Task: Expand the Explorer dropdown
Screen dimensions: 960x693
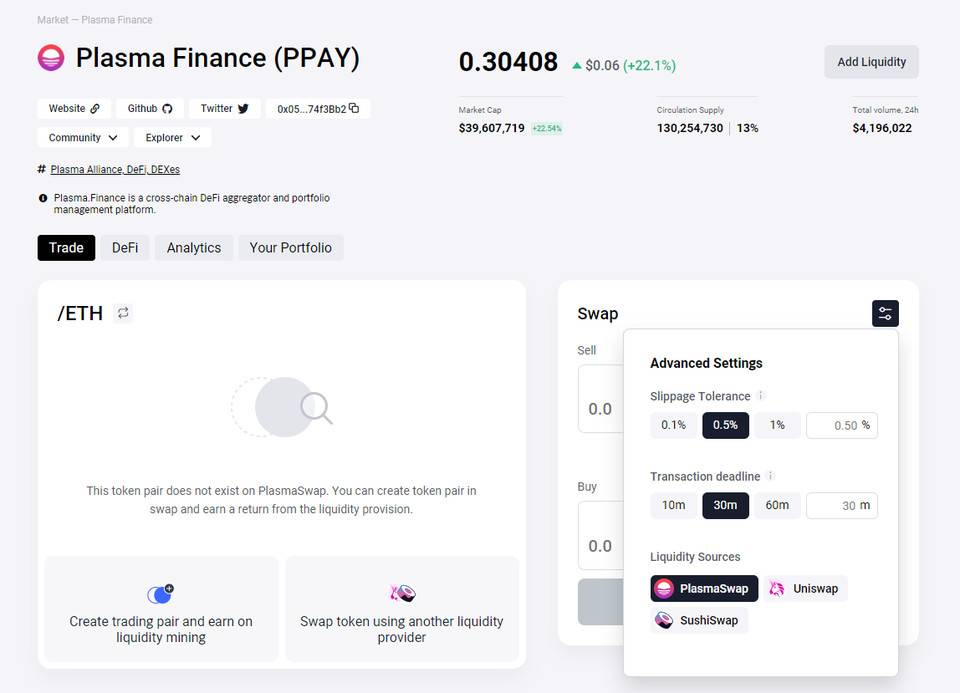Action: click(x=172, y=137)
